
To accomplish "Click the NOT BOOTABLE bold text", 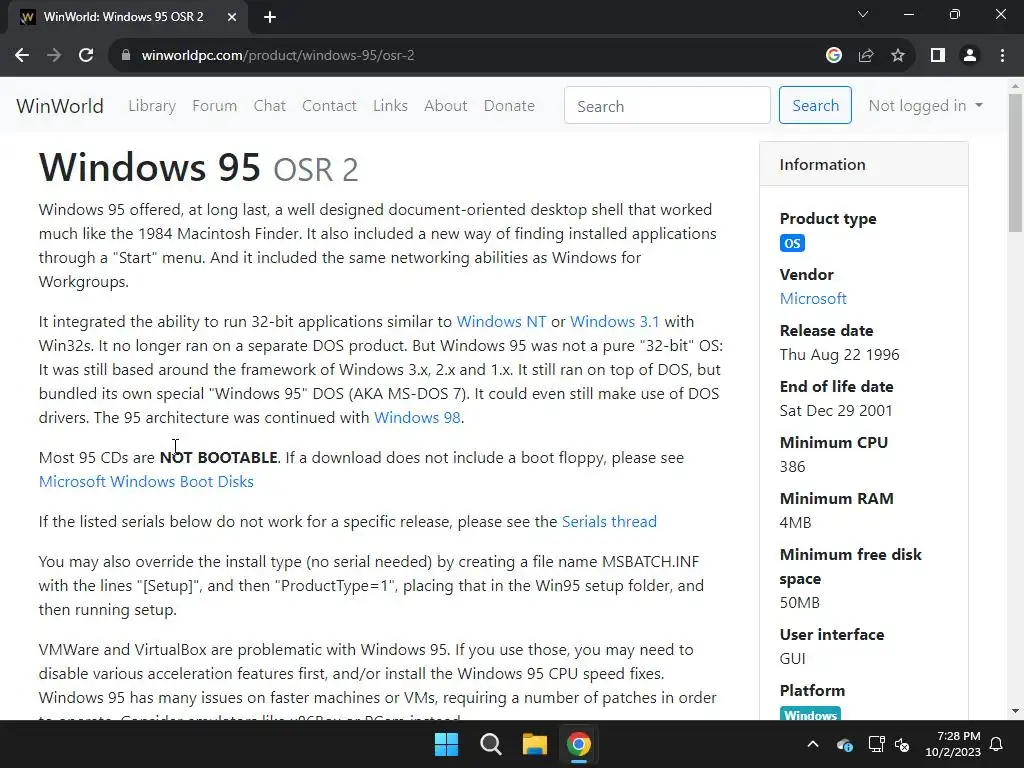I will [x=219, y=458].
